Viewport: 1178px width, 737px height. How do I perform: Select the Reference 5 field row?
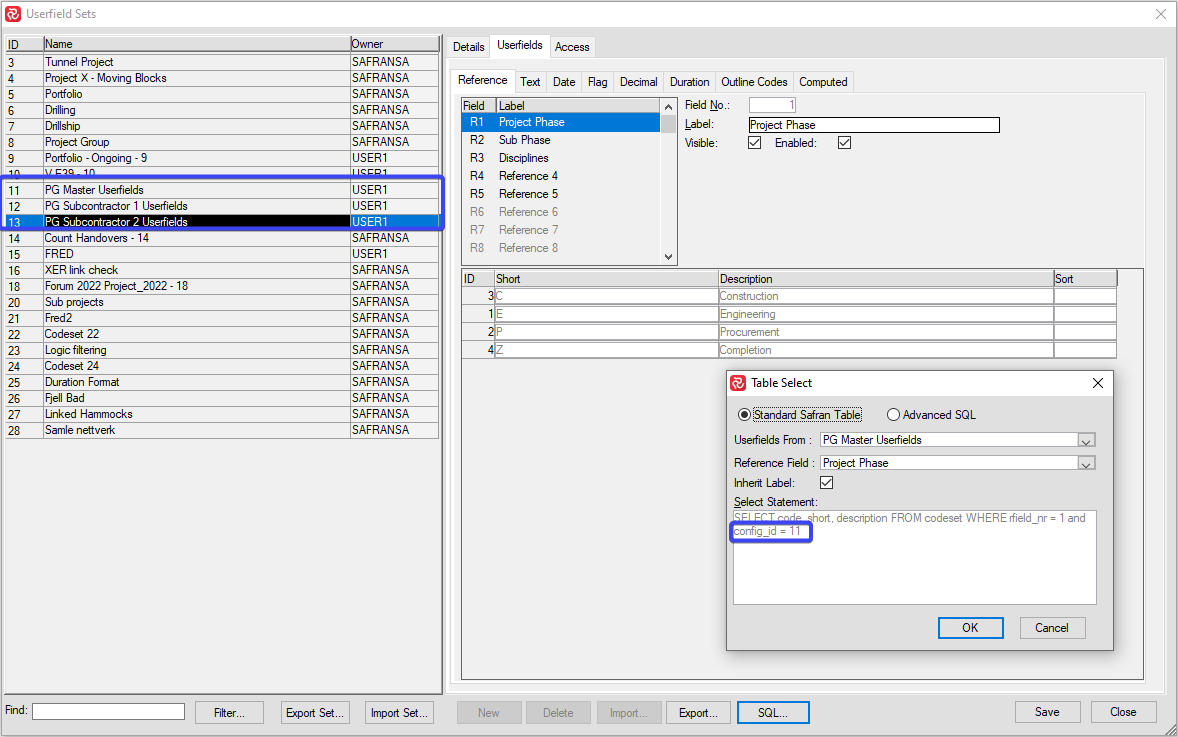click(x=560, y=195)
